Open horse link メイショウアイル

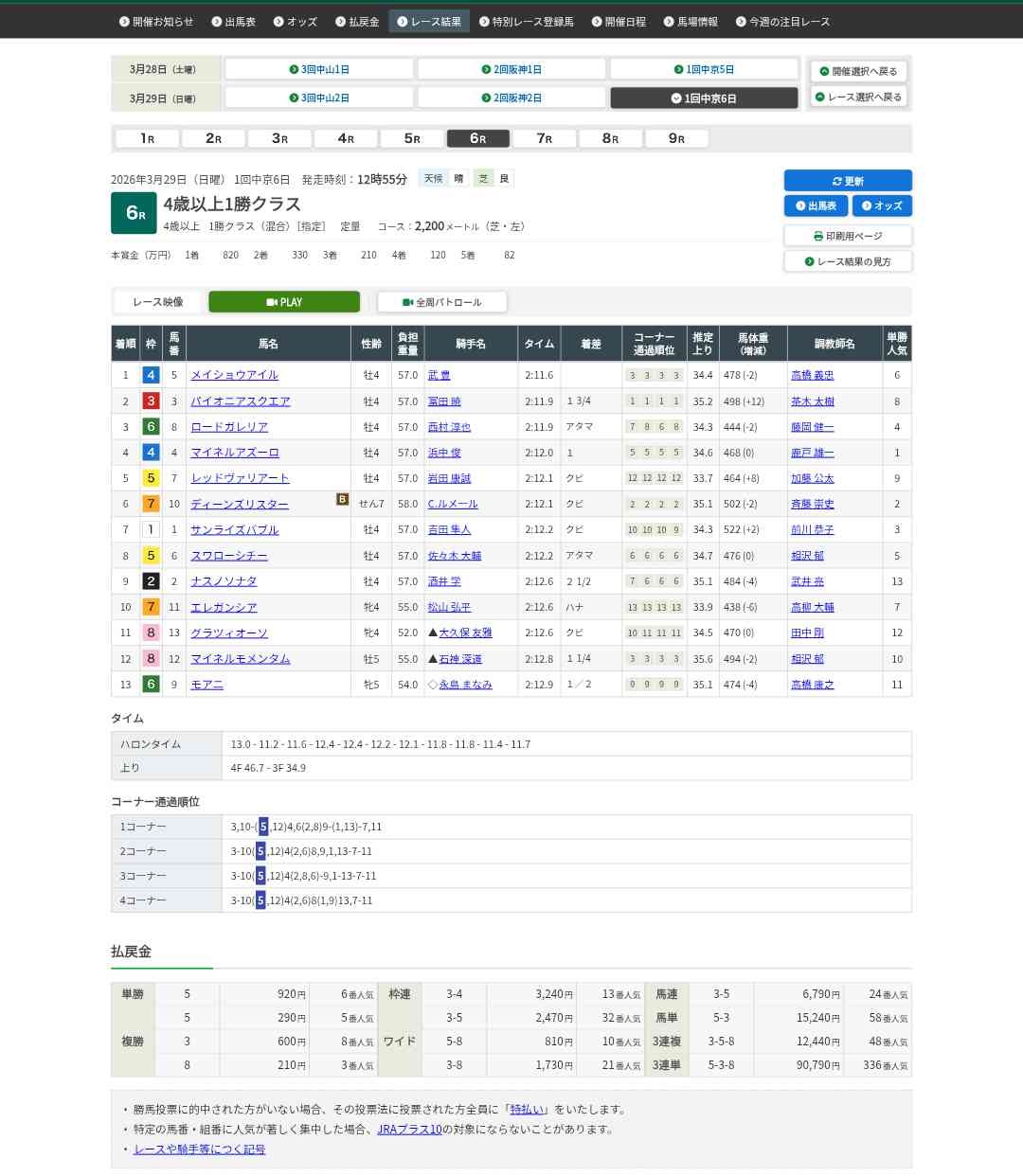click(x=234, y=375)
